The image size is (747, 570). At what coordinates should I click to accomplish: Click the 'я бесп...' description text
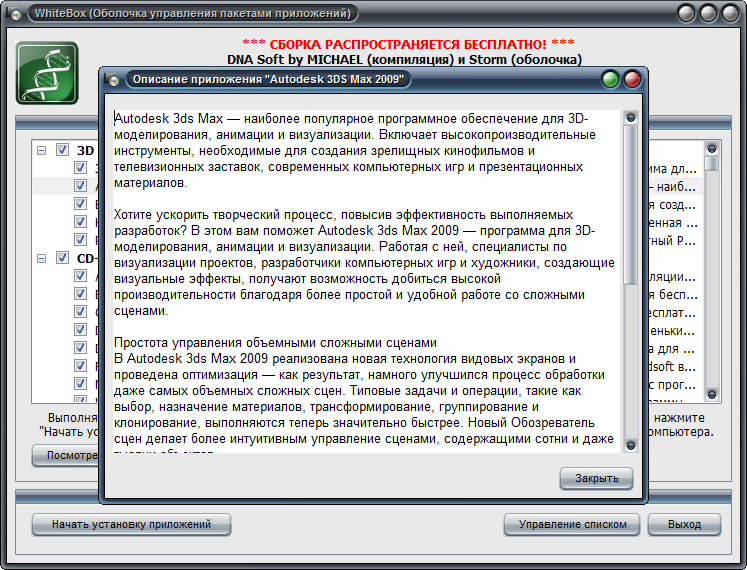pos(672,295)
